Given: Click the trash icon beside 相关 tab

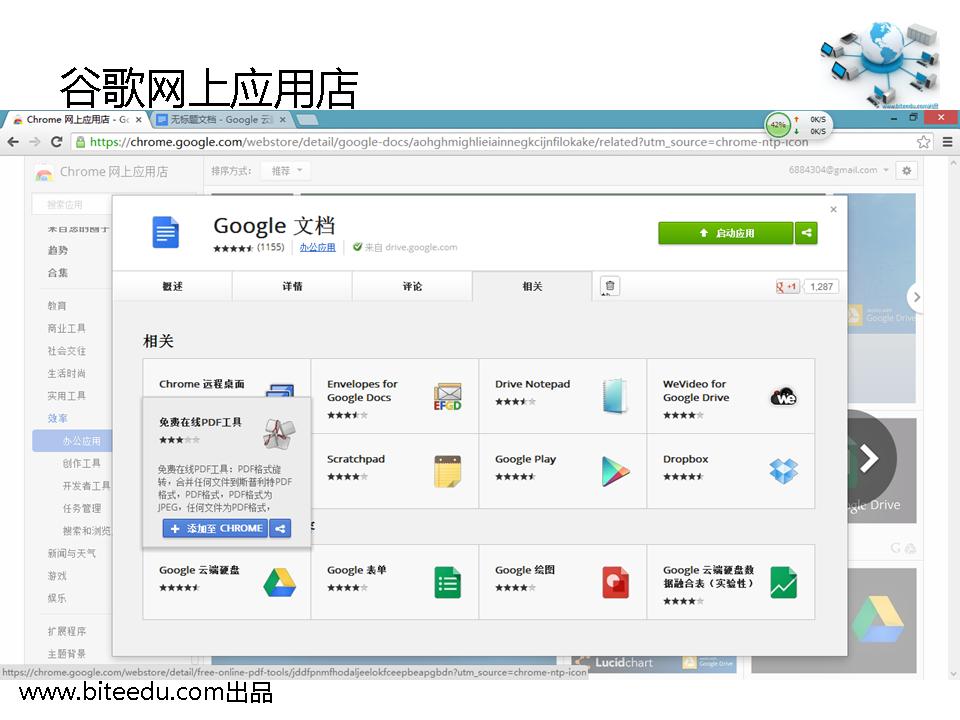Looking at the screenshot, I should [x=610, y=286].
